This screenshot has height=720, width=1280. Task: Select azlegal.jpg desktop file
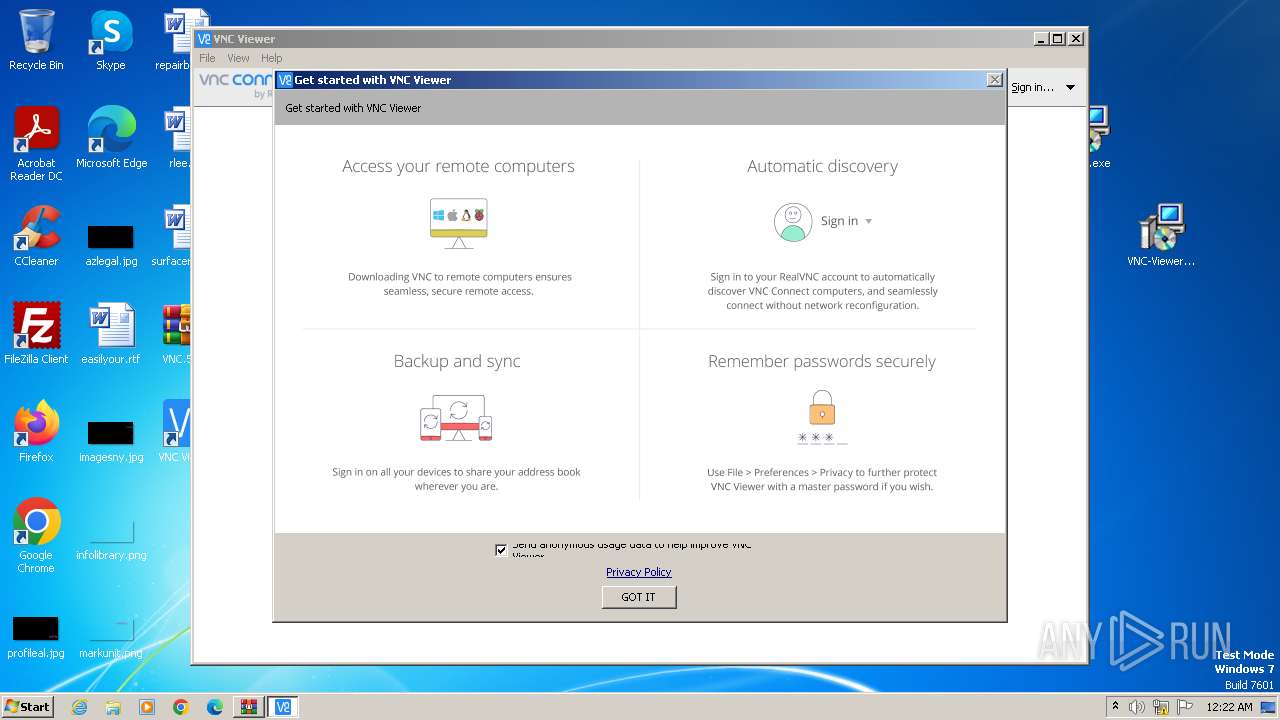(111, 244)
